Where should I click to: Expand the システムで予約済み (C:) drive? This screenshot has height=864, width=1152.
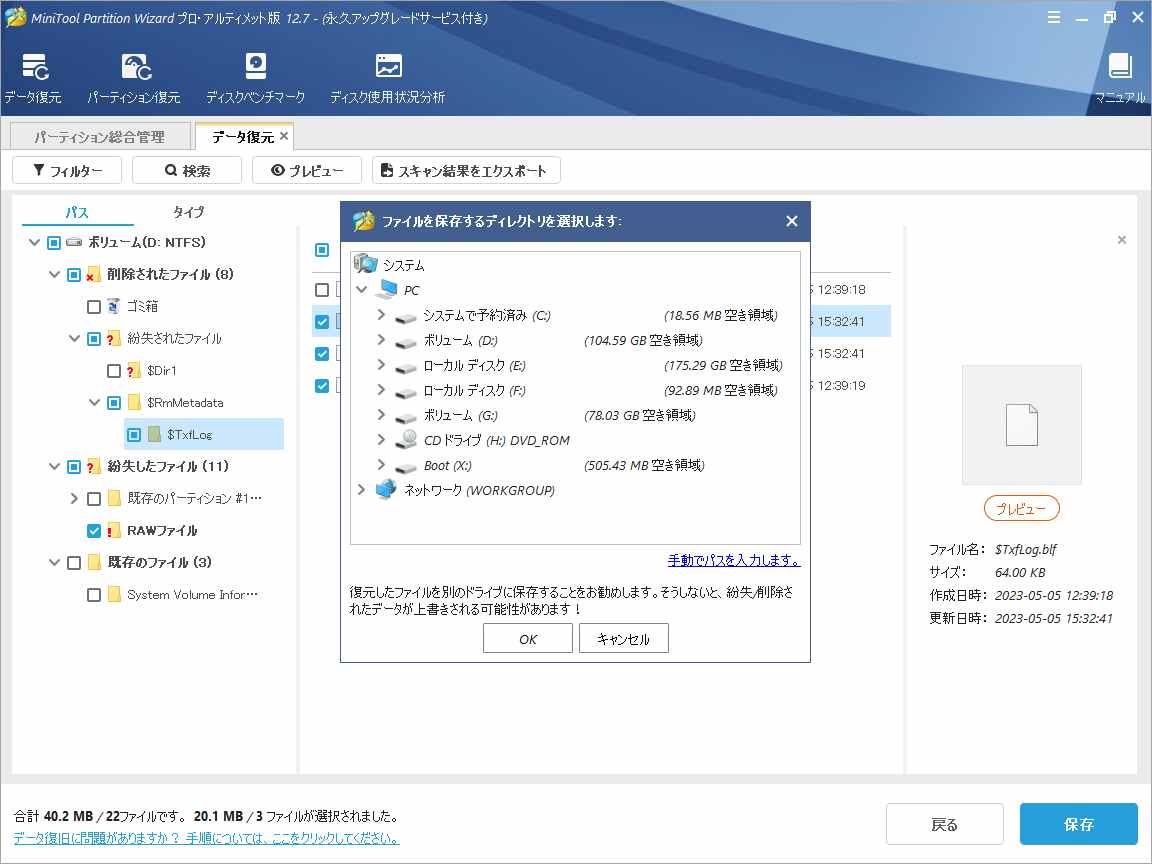point(381,314)
